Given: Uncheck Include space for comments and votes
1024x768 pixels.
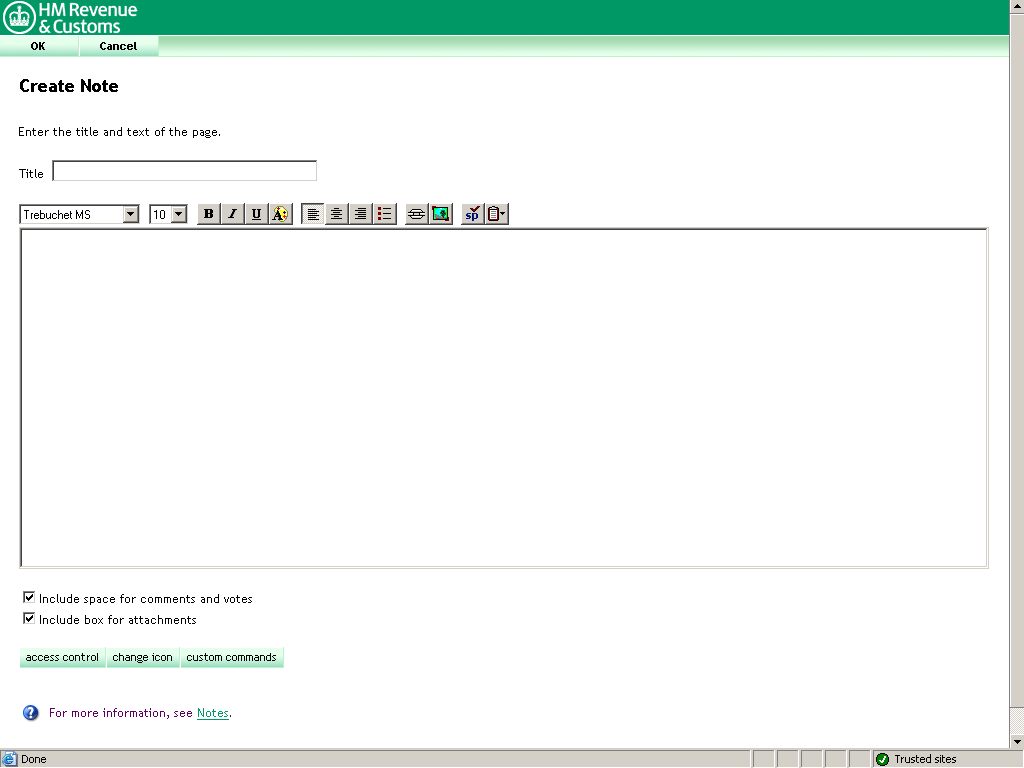Looking at the screenshot, I should [x=29, y=598].
